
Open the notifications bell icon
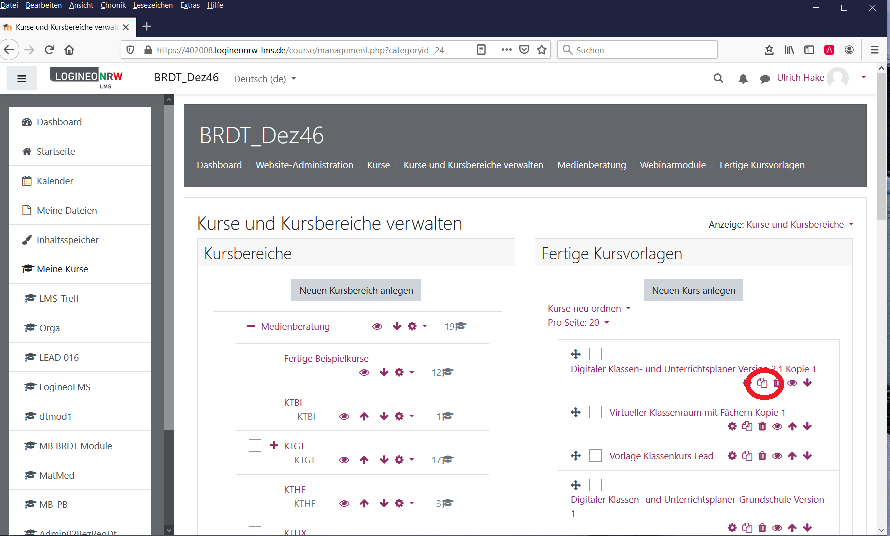click(742, 78)
